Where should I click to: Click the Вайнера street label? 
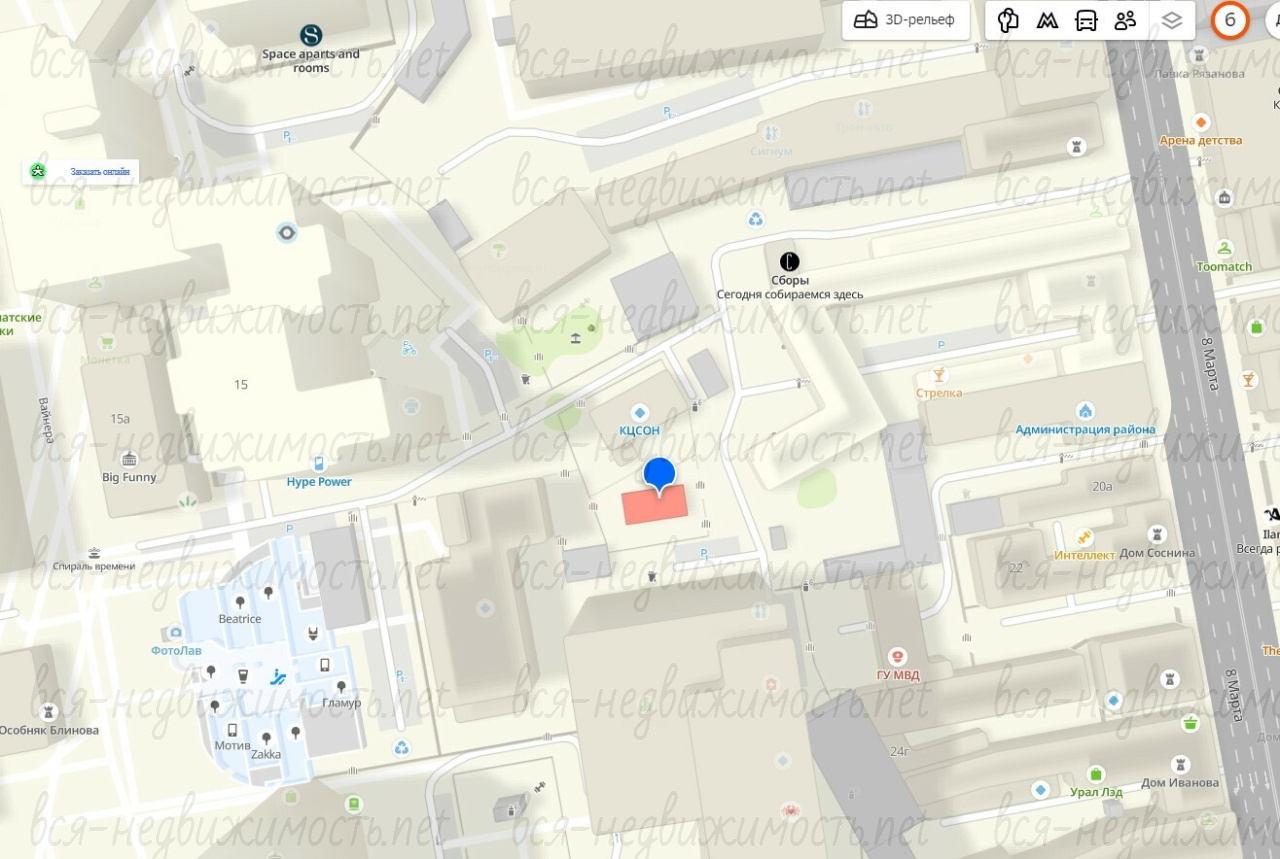[x=46, y=420]
